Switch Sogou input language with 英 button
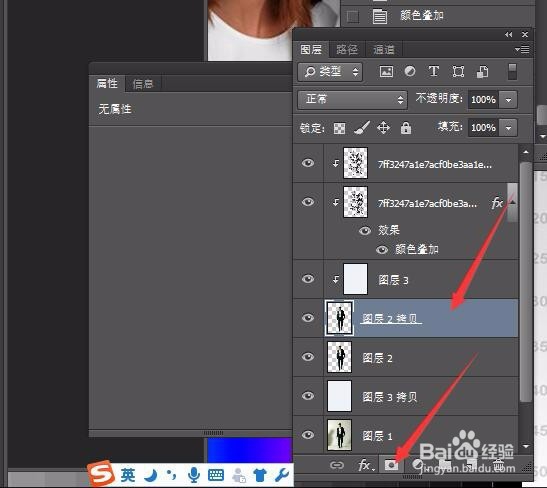The width and height of the screenshot is (547, 488). [128, 475]
